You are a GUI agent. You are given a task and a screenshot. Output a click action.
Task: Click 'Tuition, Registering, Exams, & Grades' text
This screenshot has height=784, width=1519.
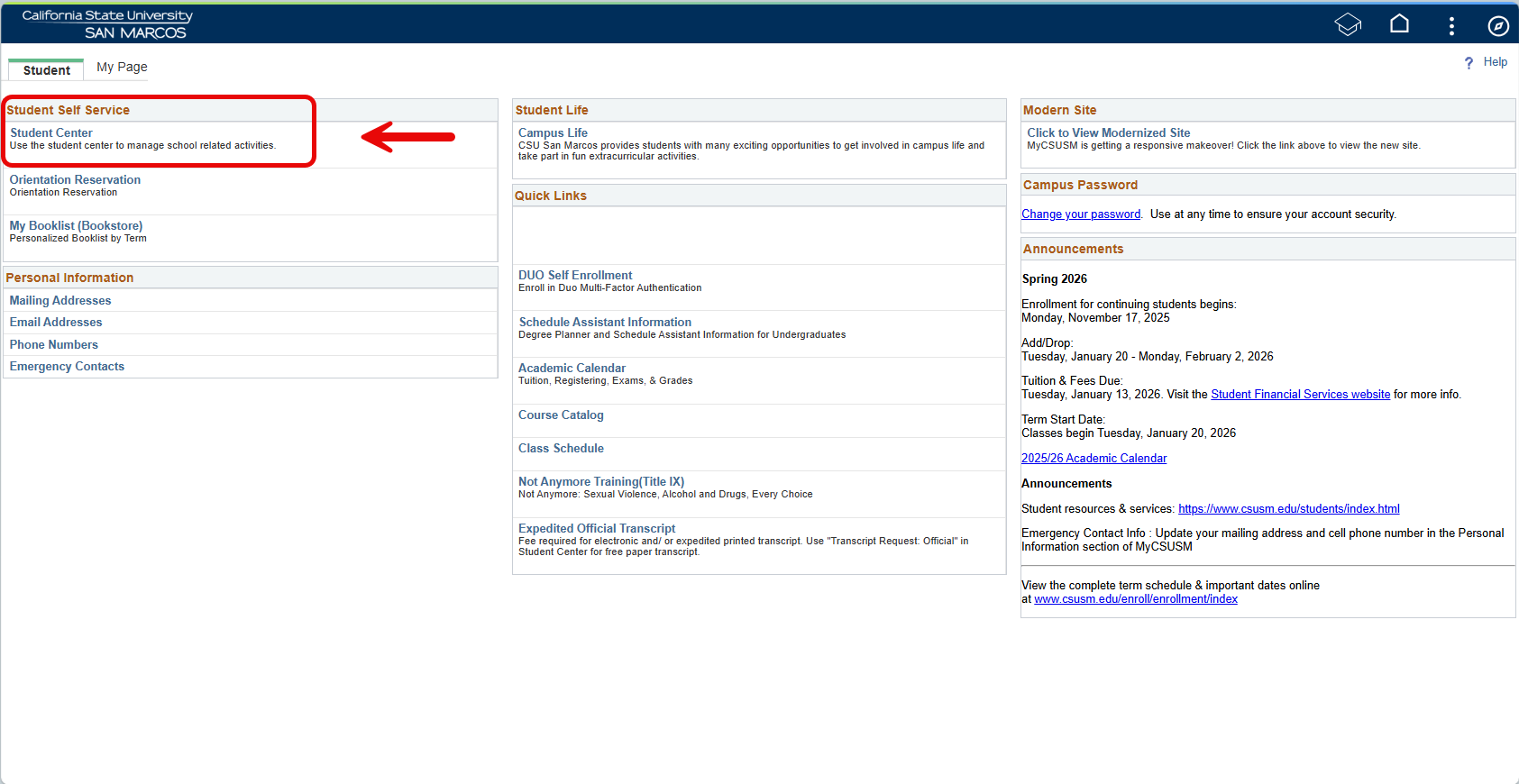(x=606, y=380)
